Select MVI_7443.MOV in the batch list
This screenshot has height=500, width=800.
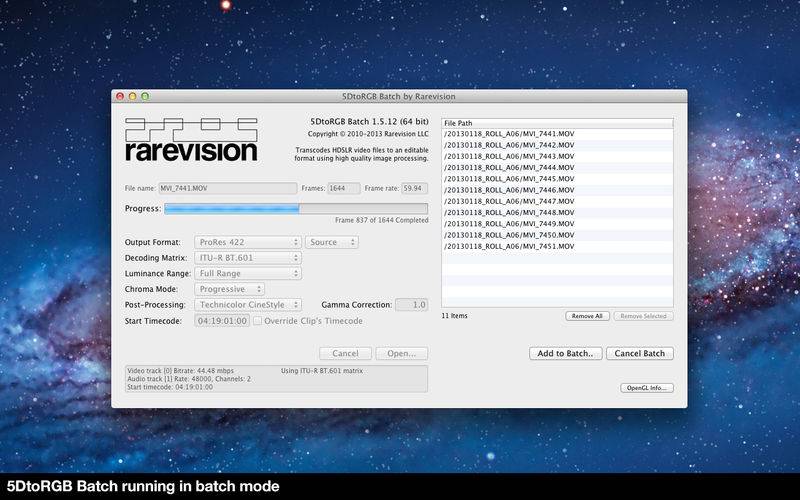pyautogui.click(x=557, y=156)
